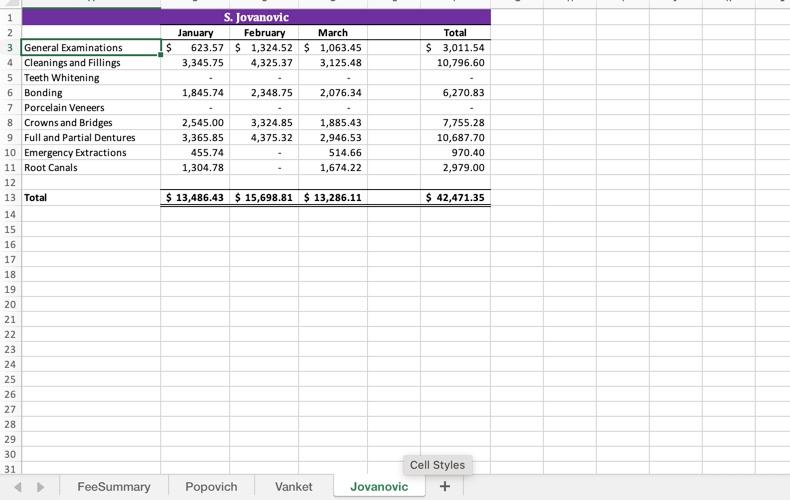
Task: Select the Teeth Whitening cell
Action: click(91, 78)
